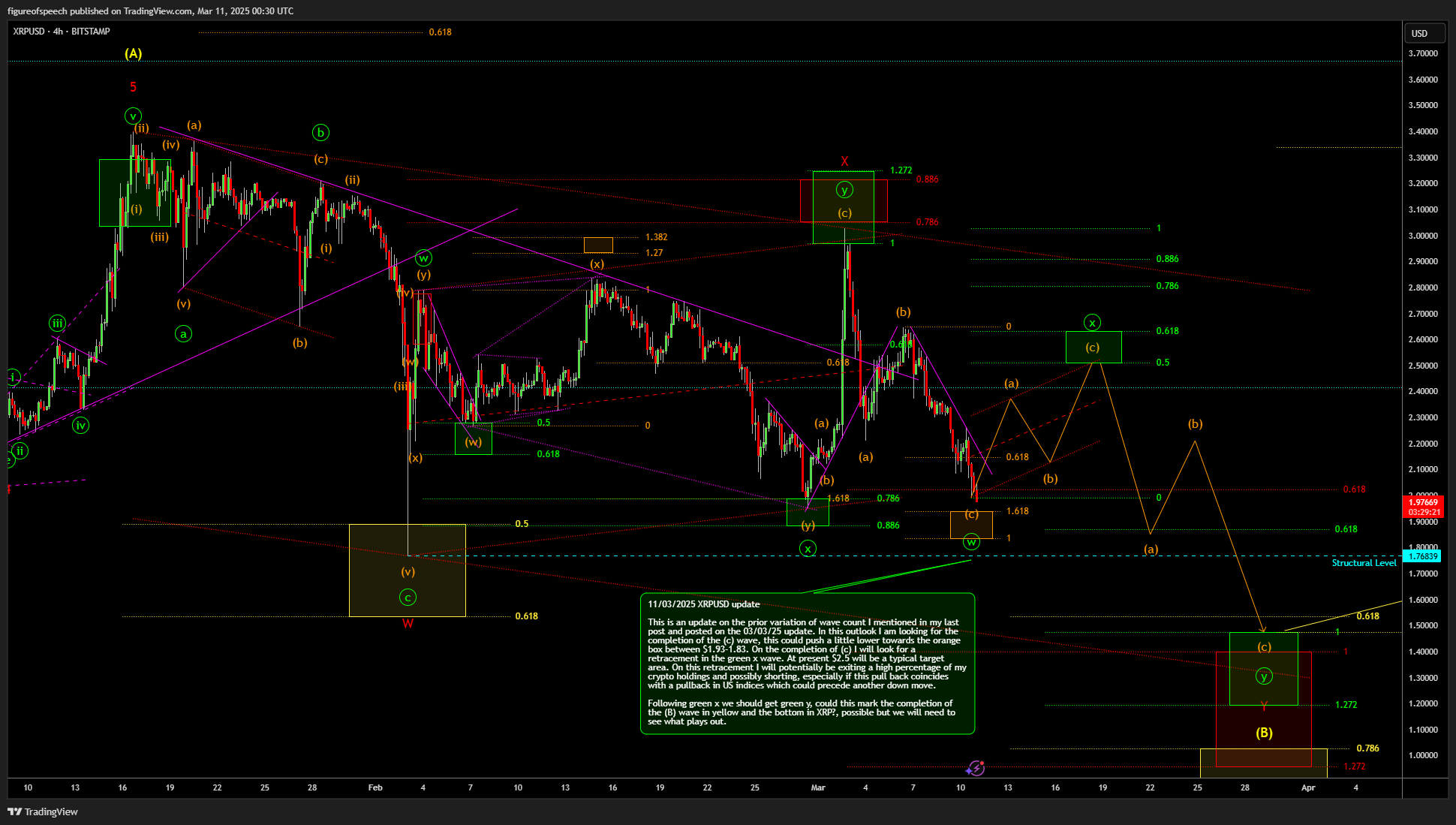Click the Mar label on date axis
The width and height of the screenshot is (1456, 825).
pyautogui.click(x=818, y=787)
